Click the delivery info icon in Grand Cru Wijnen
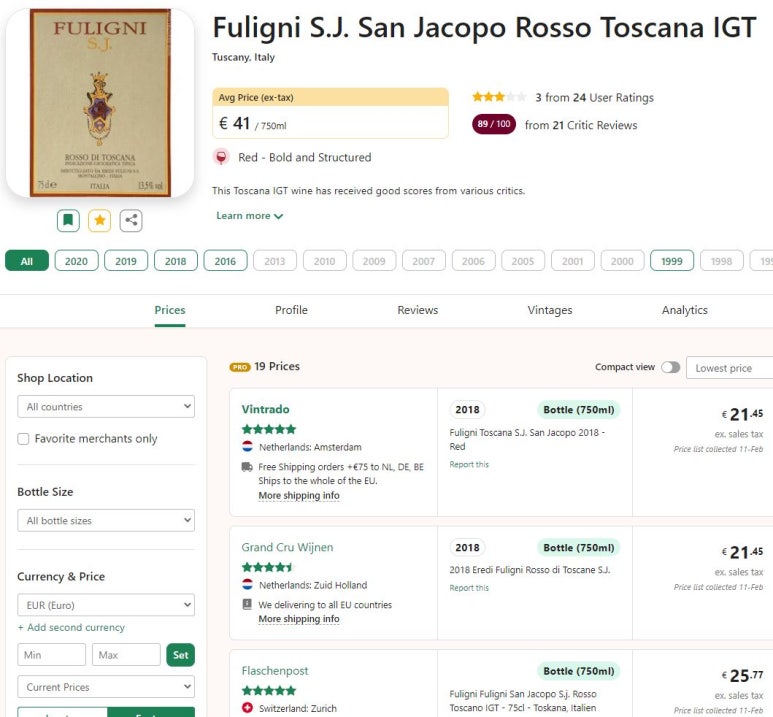Viewport: 773px width, 717px height. 247,604
